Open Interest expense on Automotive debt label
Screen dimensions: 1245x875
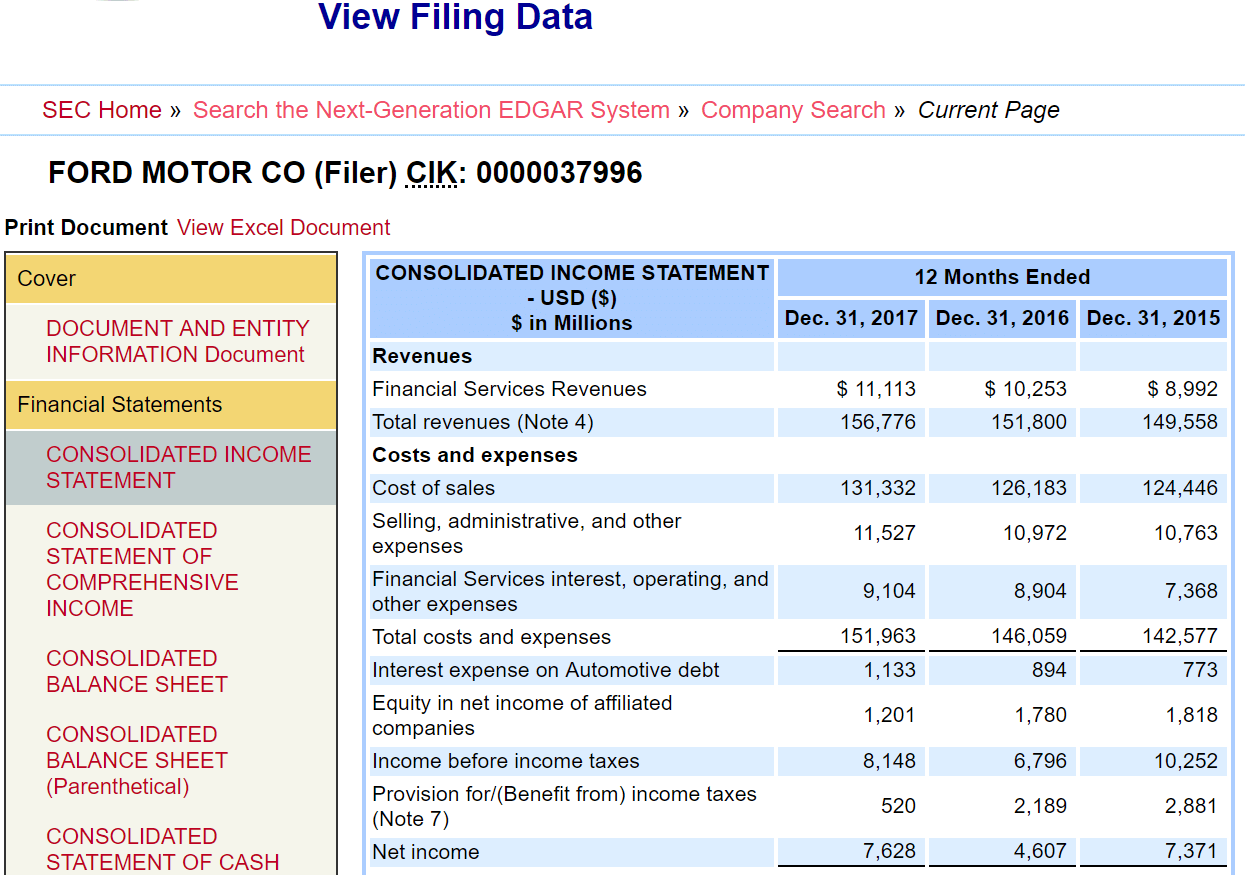(546, 670)
